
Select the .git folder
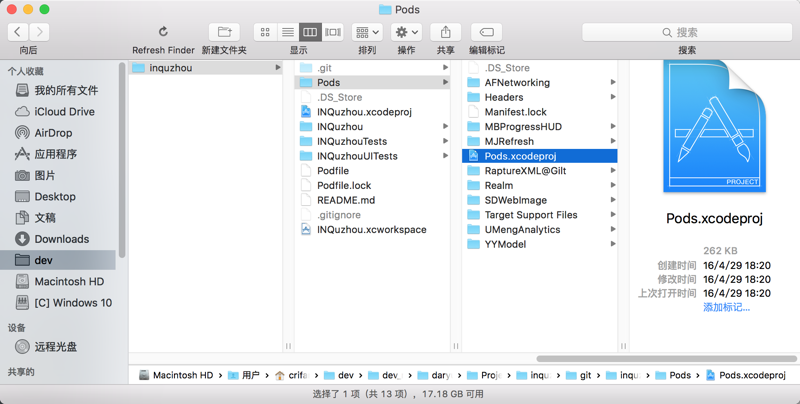[372, 68]
